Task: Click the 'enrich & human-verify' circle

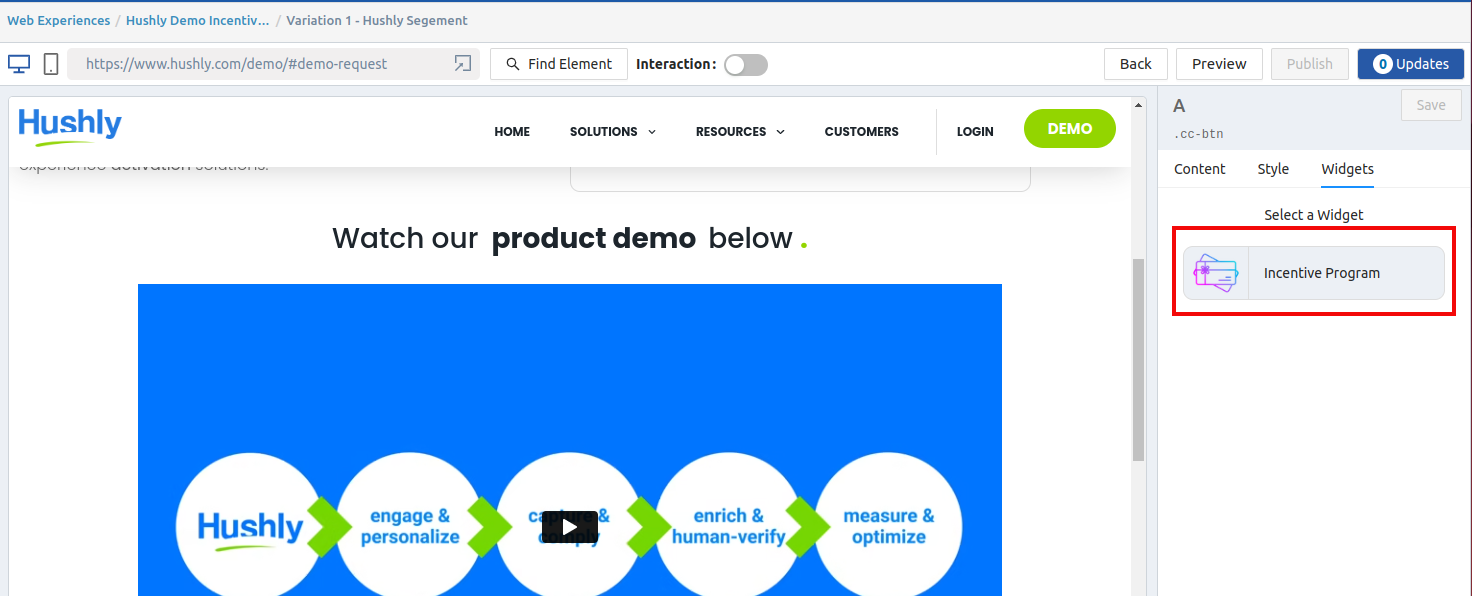Action: point(728,527)
